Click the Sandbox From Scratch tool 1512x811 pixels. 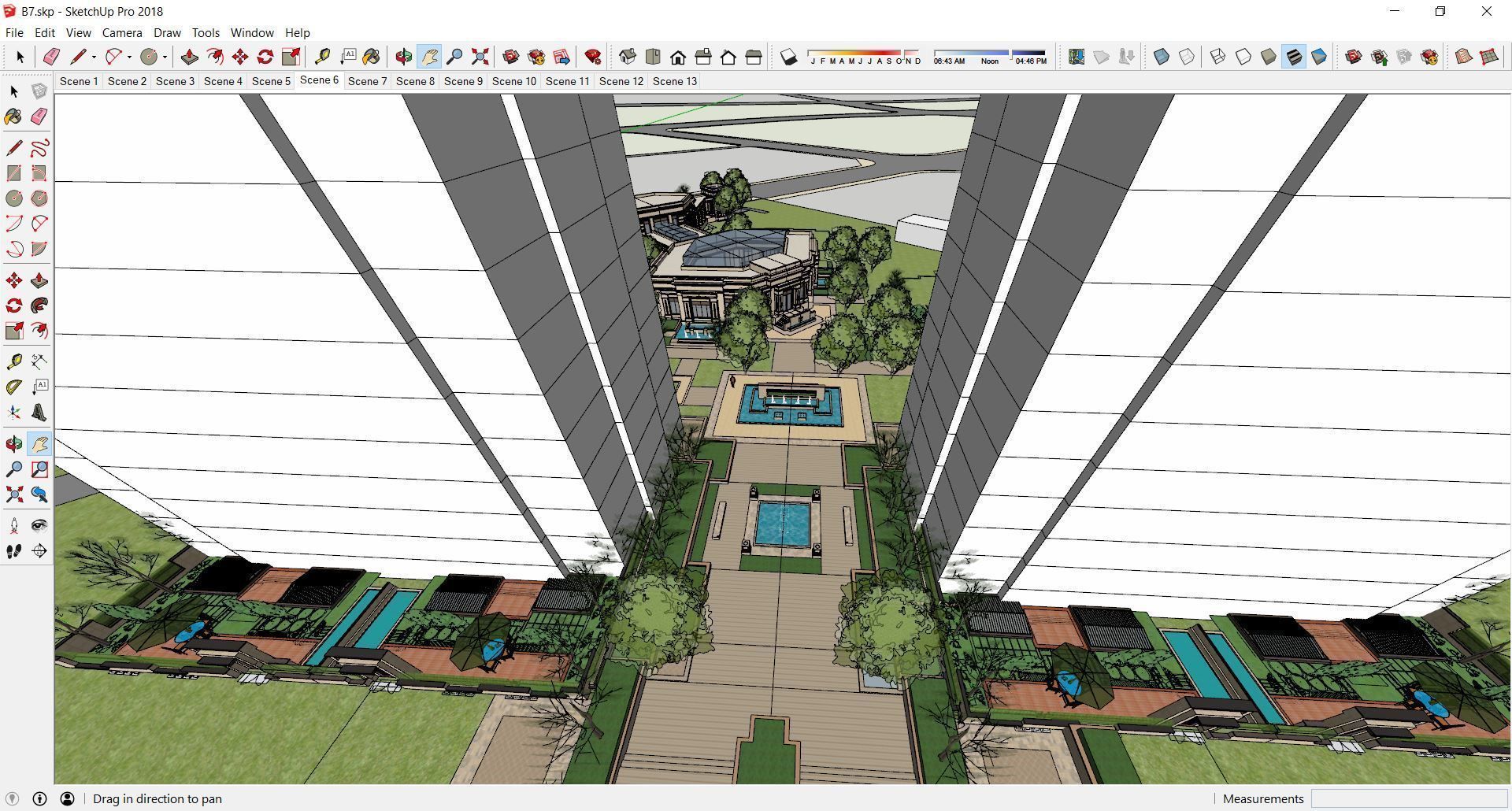pos(1488,57)
